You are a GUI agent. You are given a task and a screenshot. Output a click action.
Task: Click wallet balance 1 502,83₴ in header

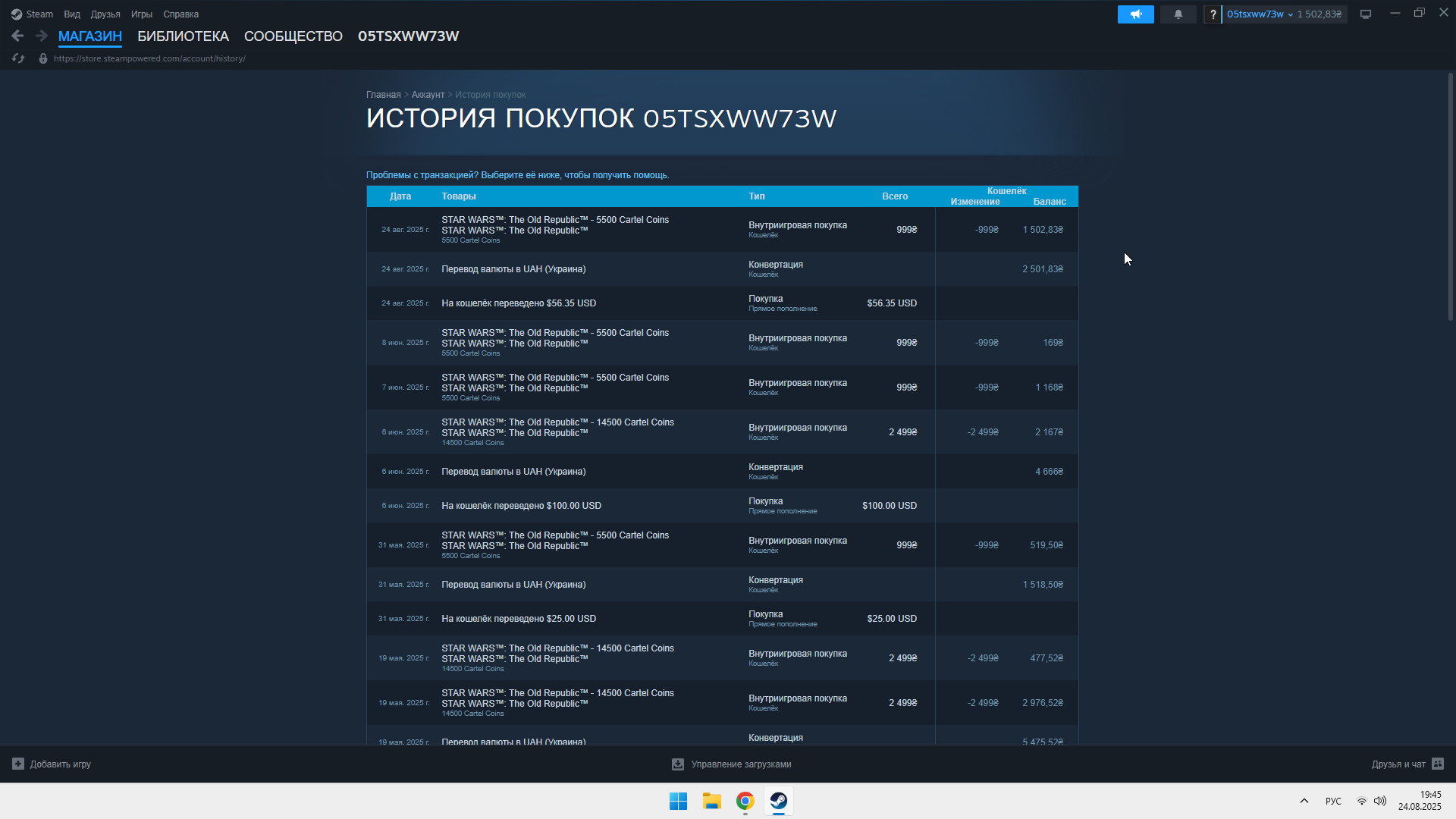click(1319, 14)
